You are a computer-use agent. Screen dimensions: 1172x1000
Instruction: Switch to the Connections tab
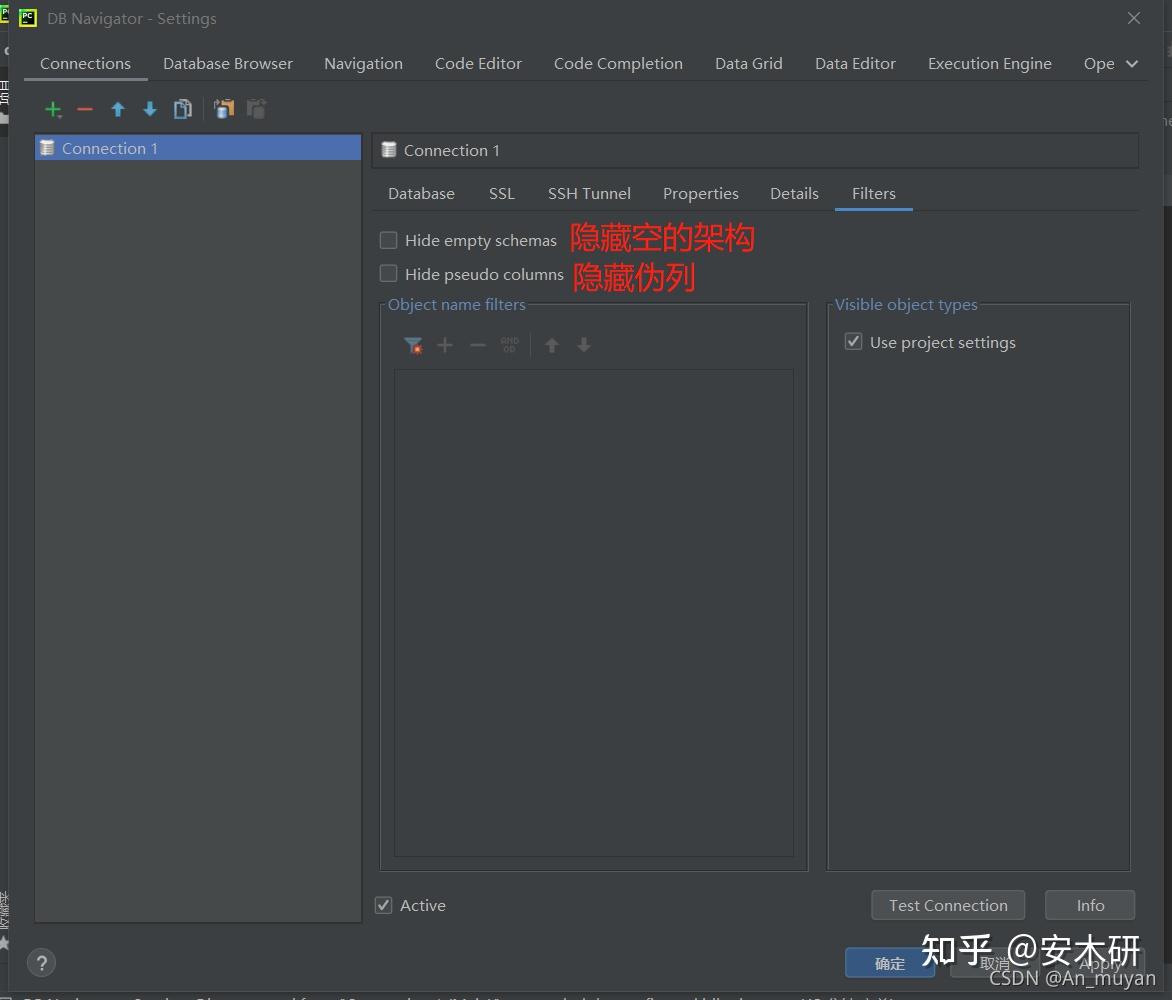pyautogui.click(x=85, y=64)
